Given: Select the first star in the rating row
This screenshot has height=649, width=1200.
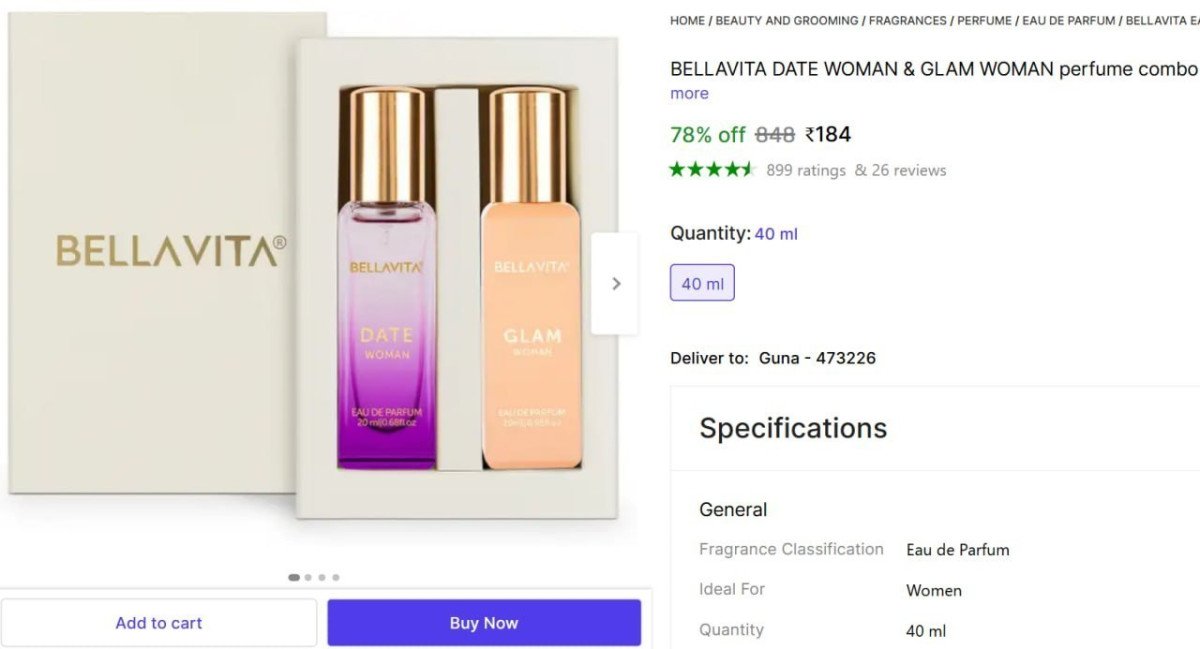Looking at the screenshot, I should (676, 170).
